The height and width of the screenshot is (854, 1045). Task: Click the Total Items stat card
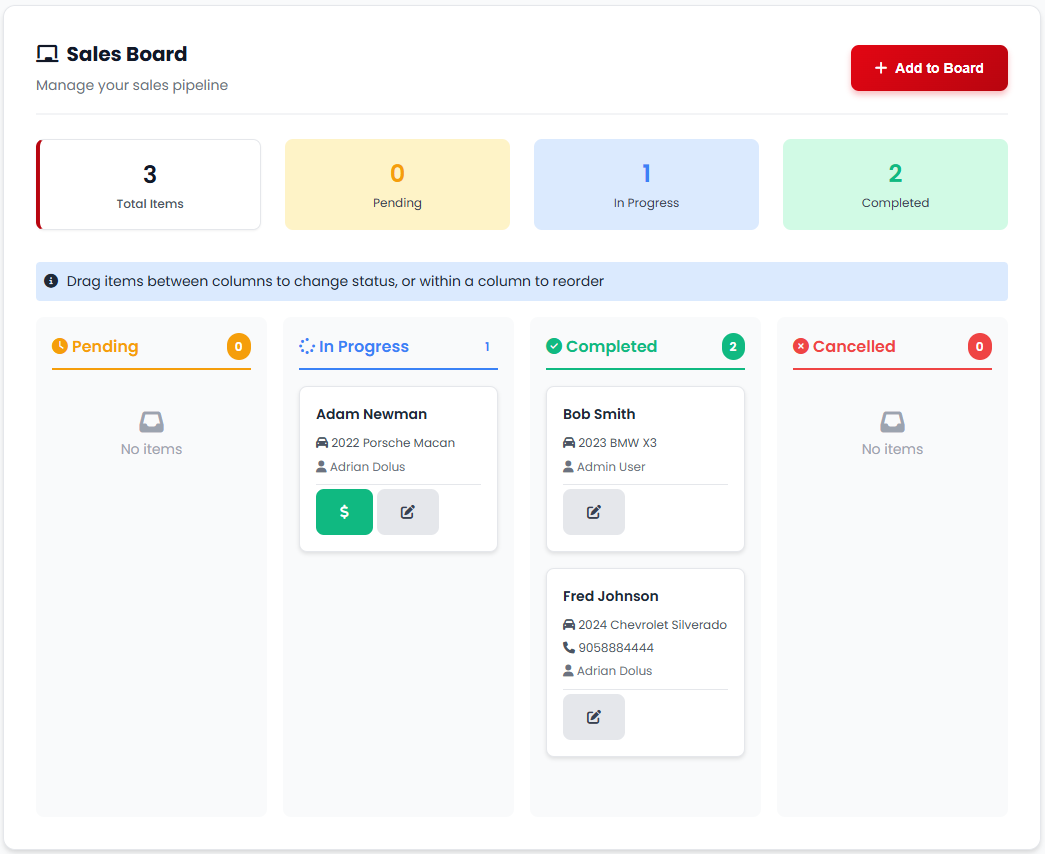(148, 184)
